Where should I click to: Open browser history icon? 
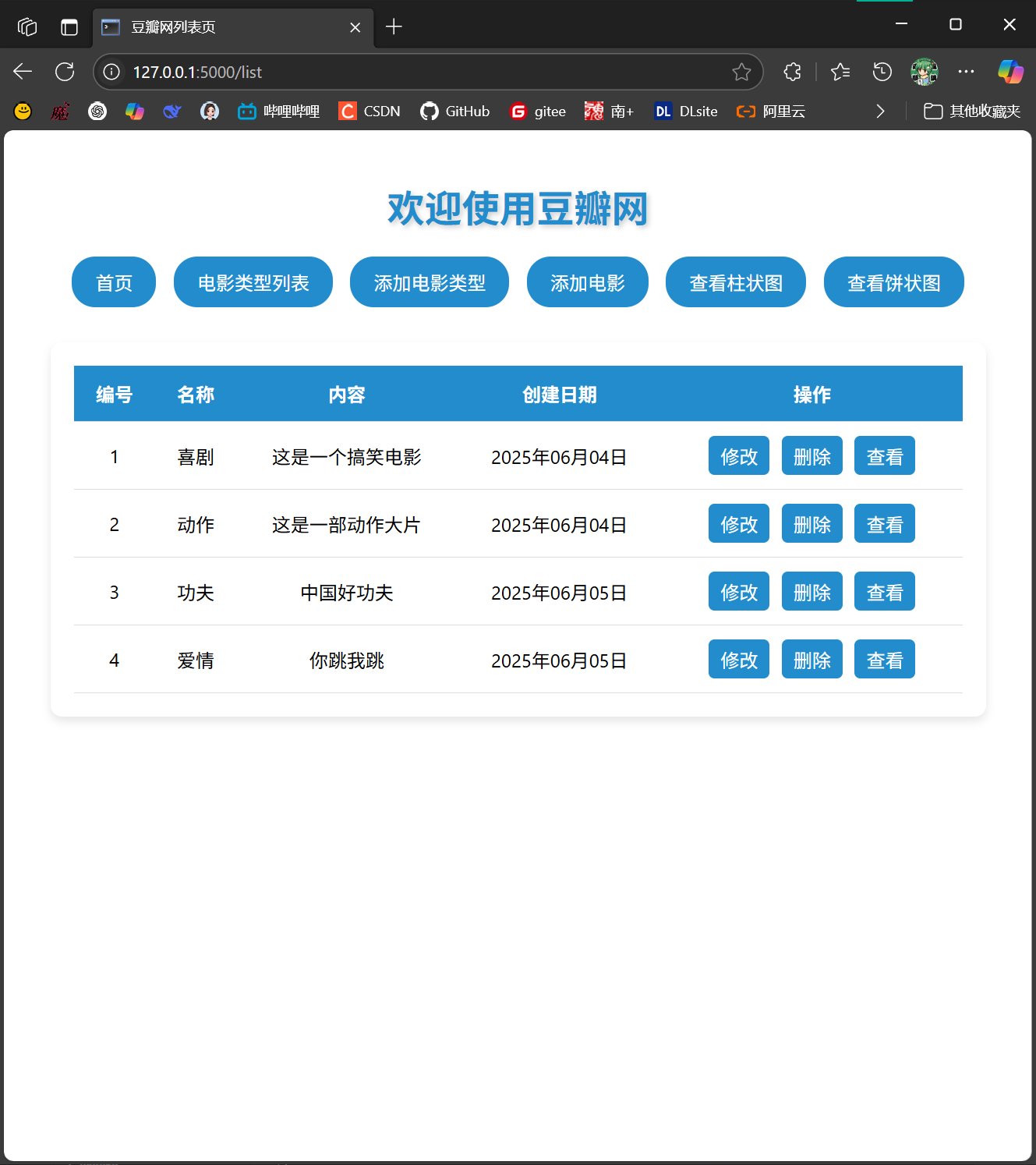point(882,72)
